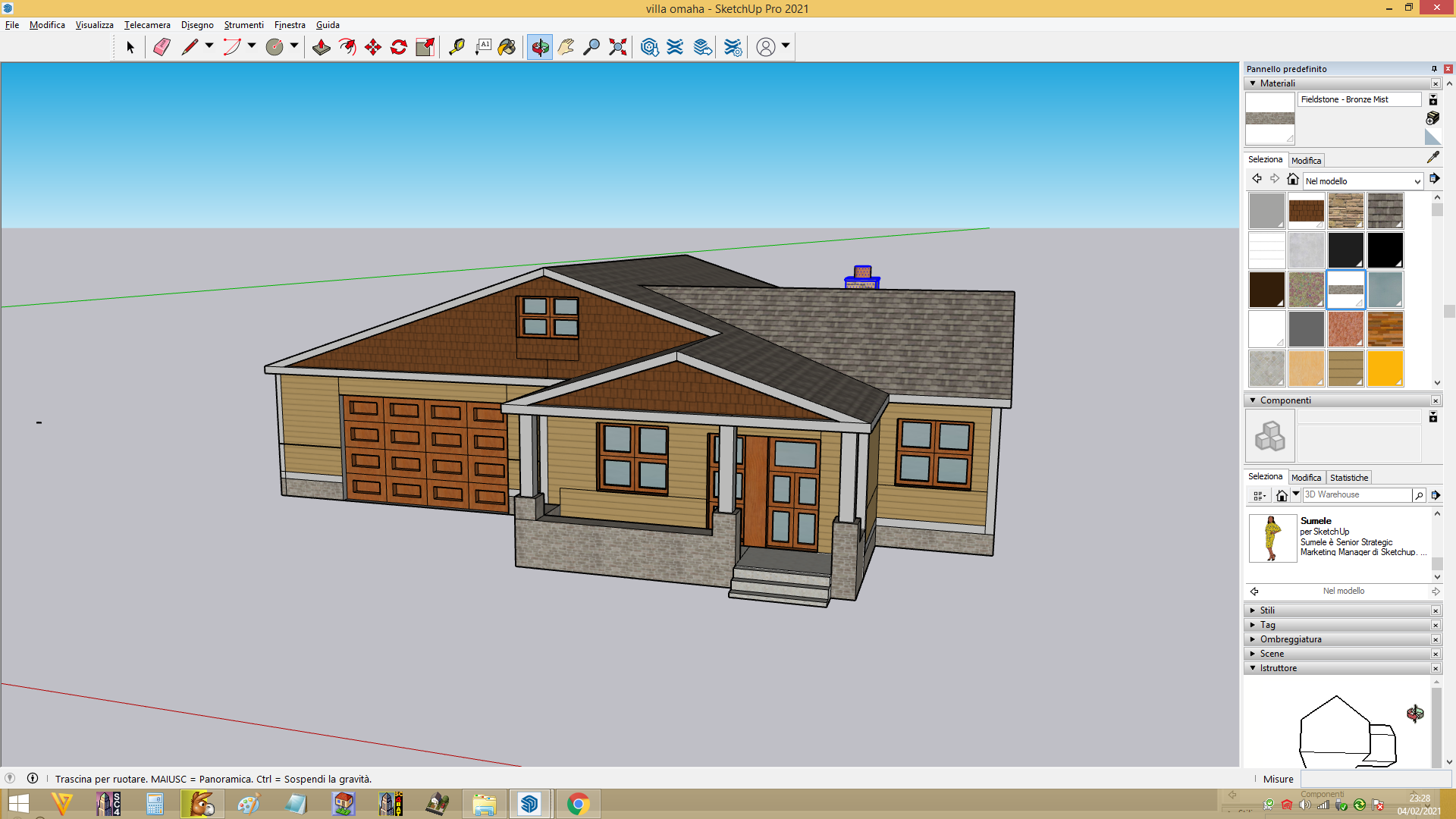Image resolution: width=1456 pixels, height=819 pixels.
Task: Open the Disegno menu
Action: click(197, 25)
